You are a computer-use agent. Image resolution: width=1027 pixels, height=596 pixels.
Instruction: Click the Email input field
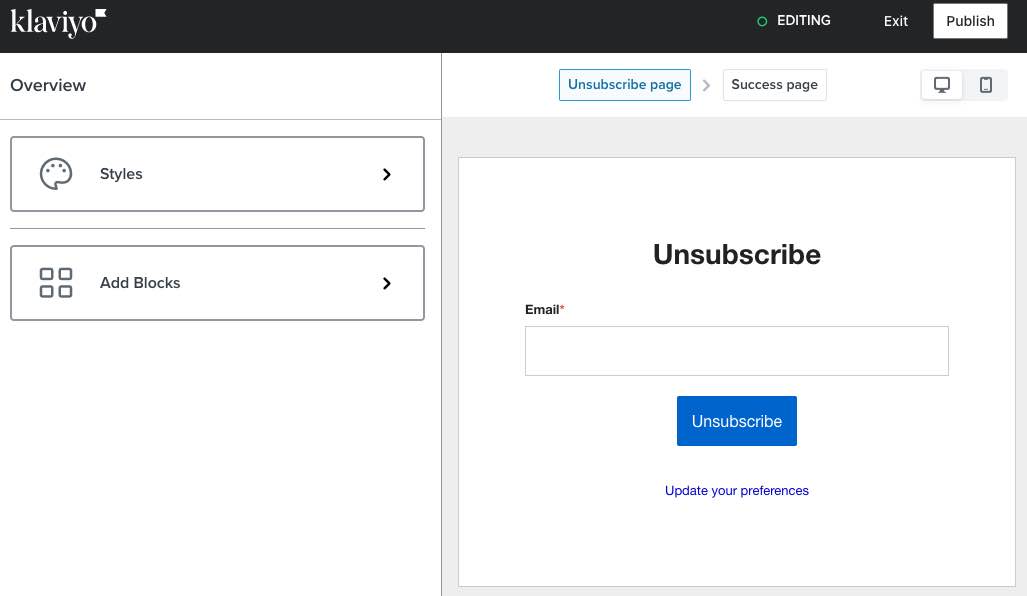[736, 351]
